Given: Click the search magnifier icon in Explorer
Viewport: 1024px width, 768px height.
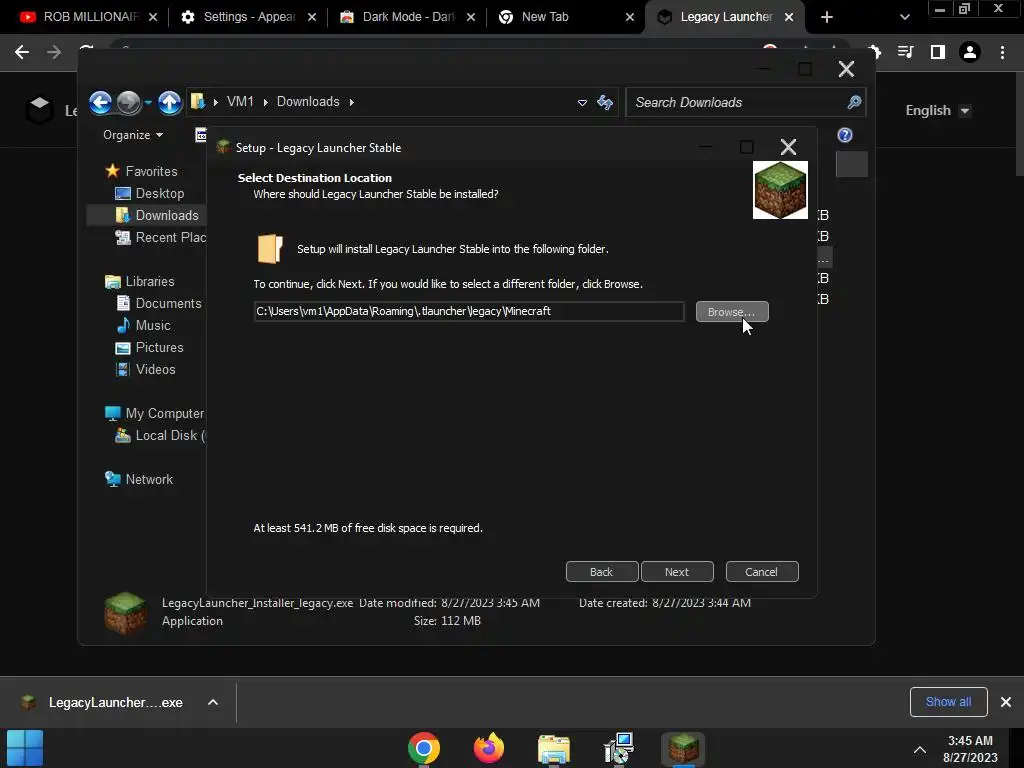Looking at the screenshot, I should click(854, 102).
